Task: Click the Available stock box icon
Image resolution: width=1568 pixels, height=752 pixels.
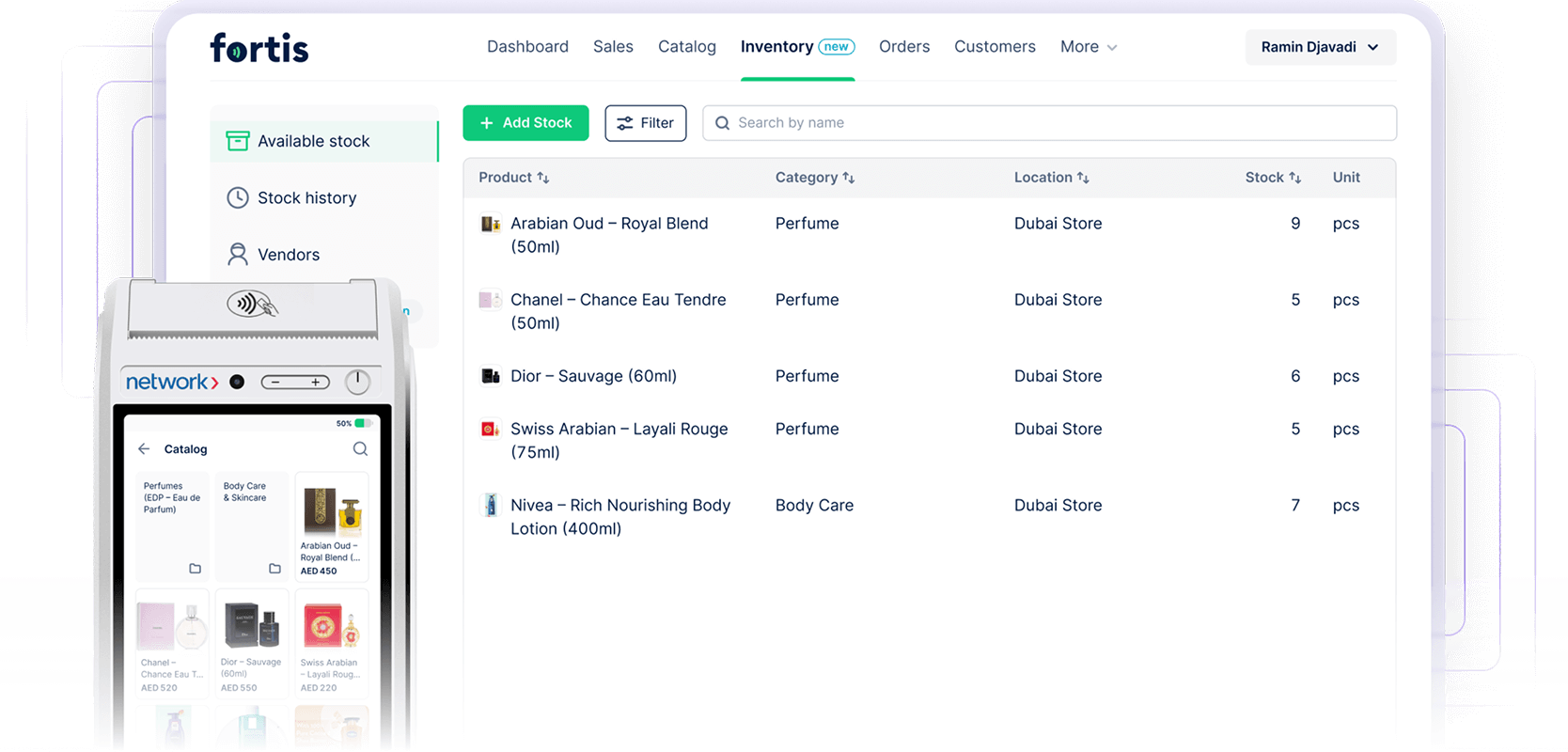Action: (x=238, y=141)
